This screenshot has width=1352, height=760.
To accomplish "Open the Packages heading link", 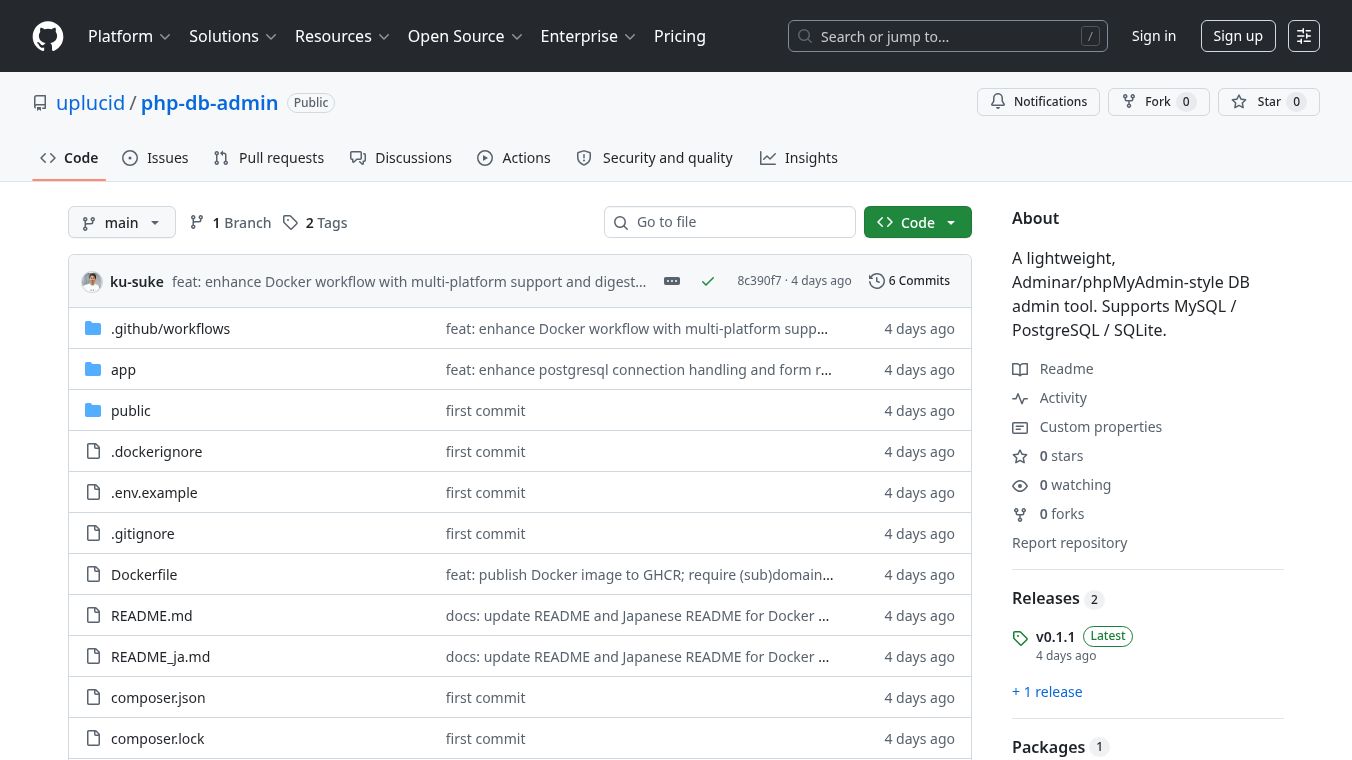I will [1060, 747].
